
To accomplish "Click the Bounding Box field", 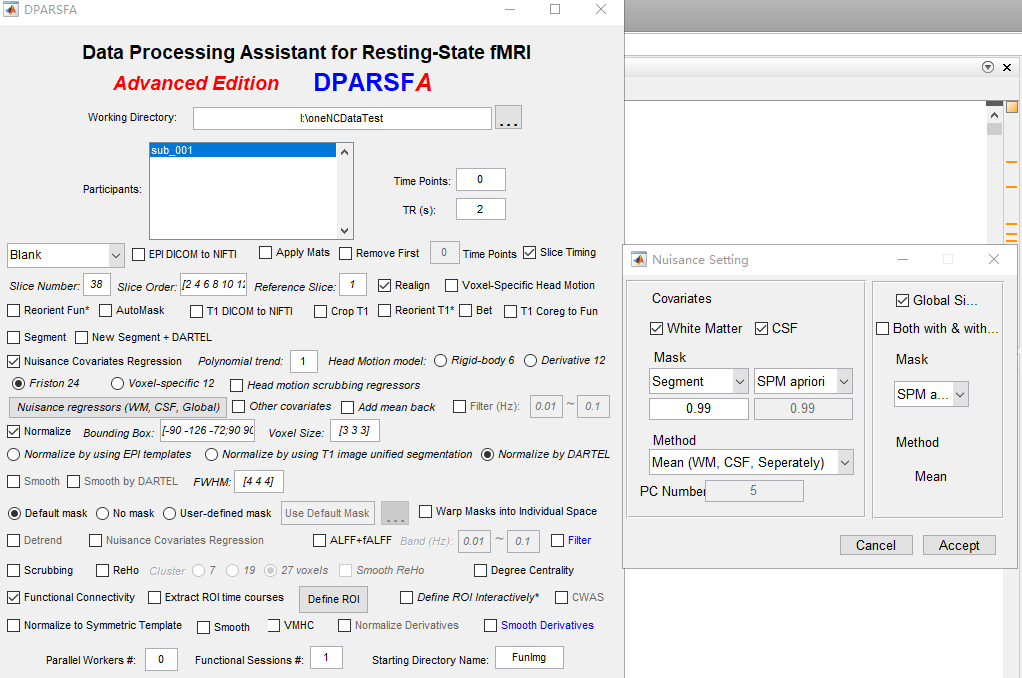I will [x=208, y=430].
